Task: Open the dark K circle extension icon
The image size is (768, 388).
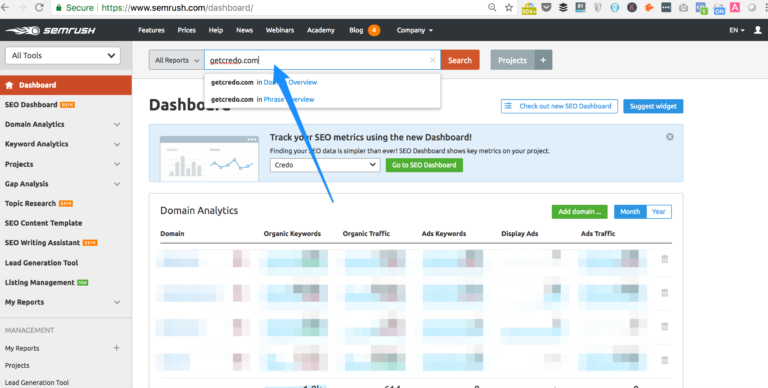Action: click(632, 7)
